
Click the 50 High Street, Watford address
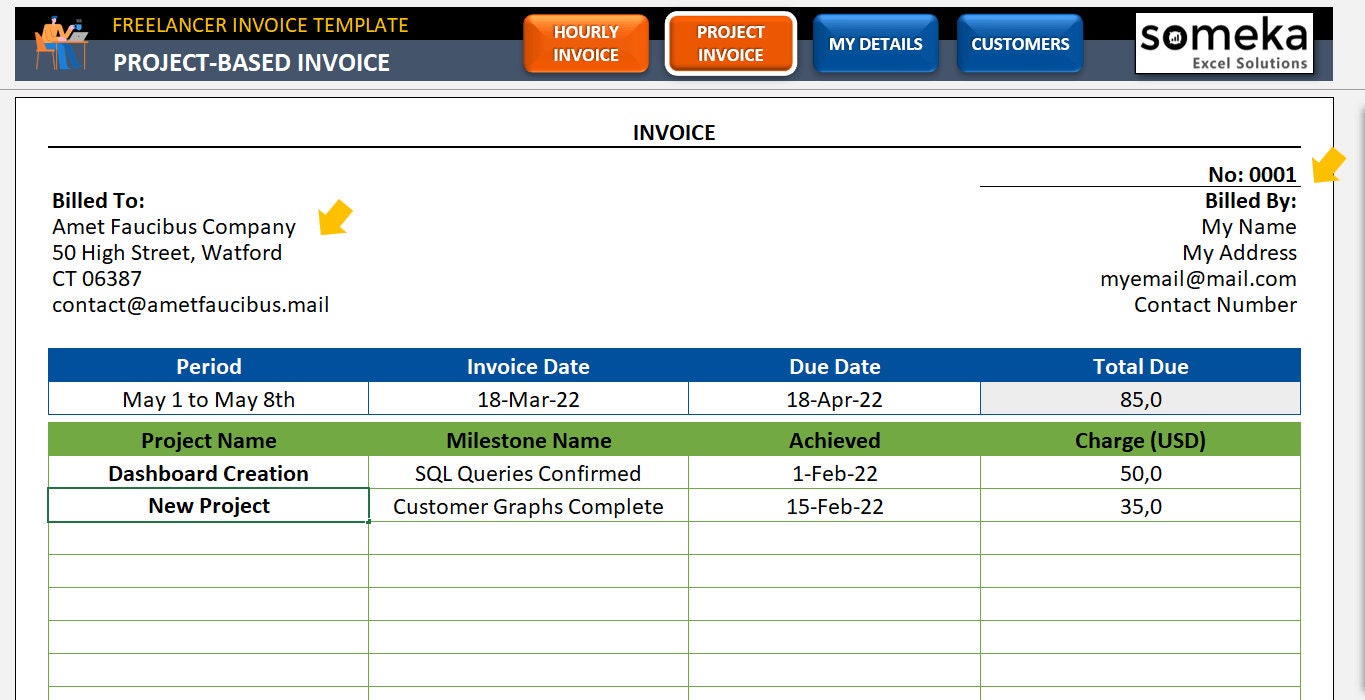[x=167, y=253]
